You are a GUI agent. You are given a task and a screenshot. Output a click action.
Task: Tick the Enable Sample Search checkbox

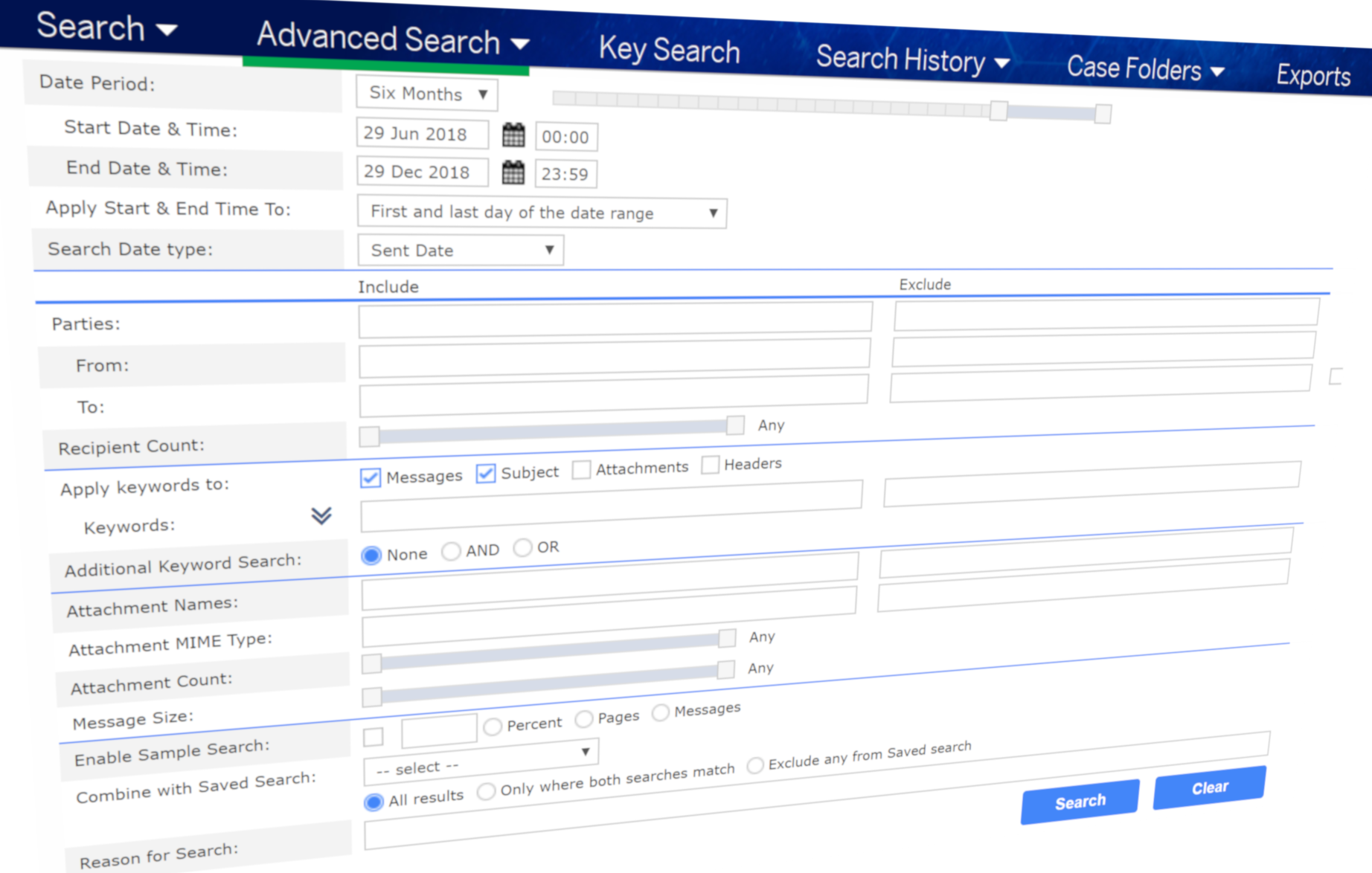click(x=374, y=737)
